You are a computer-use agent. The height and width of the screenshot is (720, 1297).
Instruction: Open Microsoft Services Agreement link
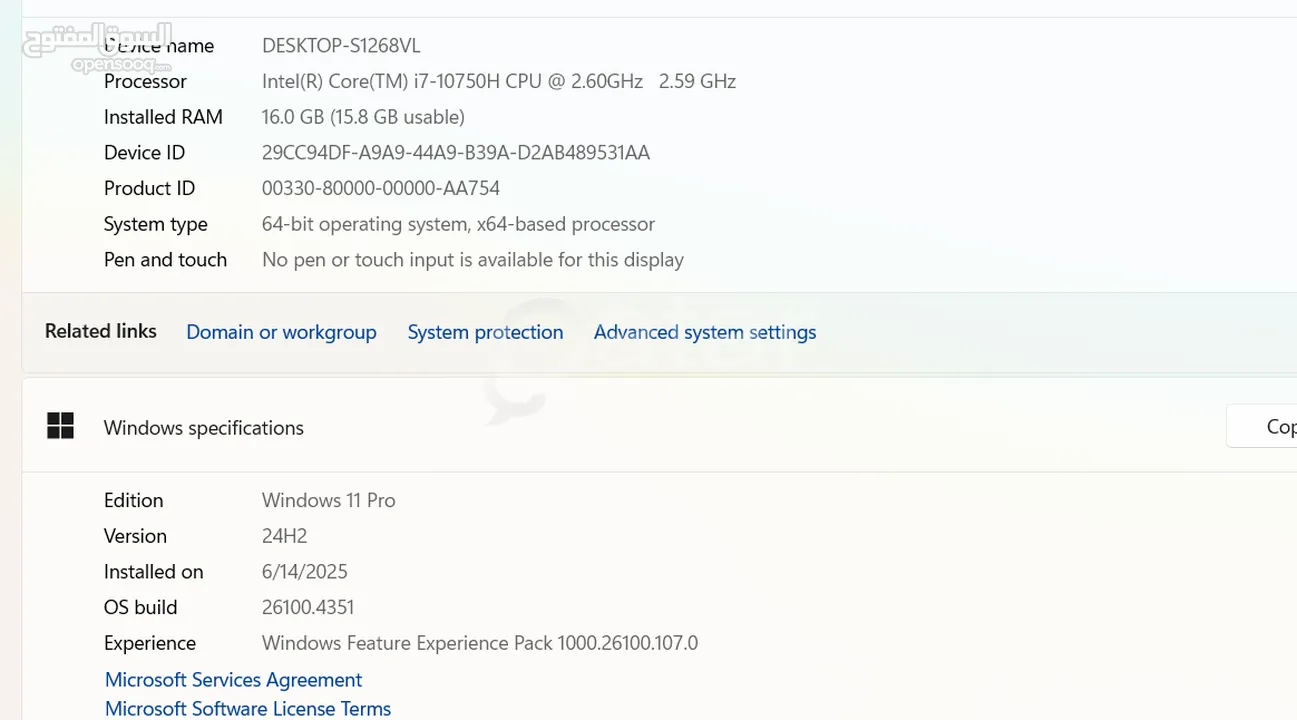pos(233,680)
